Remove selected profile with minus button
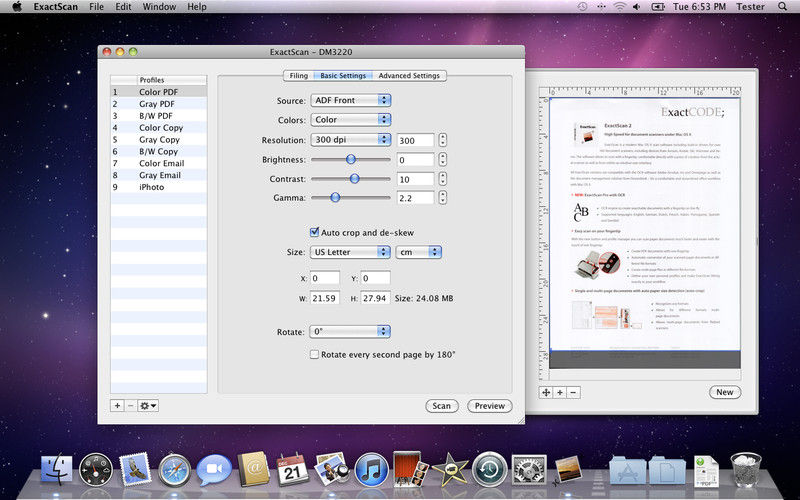The image size is (800, 500). [131, 406]
